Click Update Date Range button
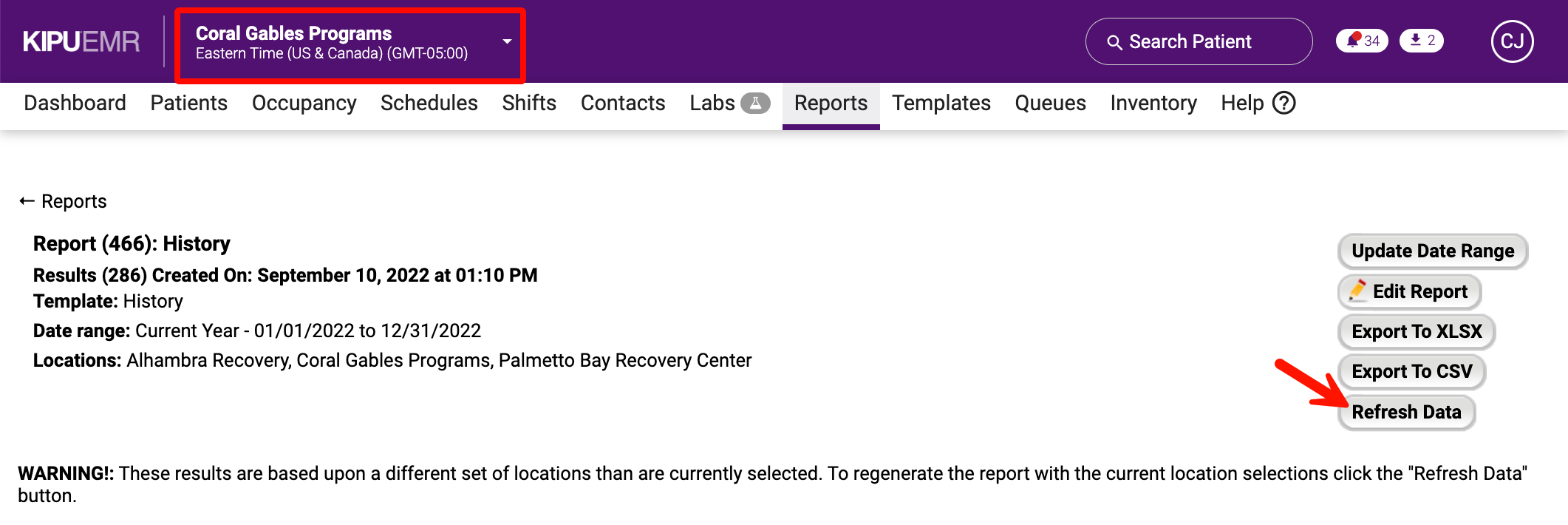This screenshot has width=1568, height=525. pos(1433,251)
